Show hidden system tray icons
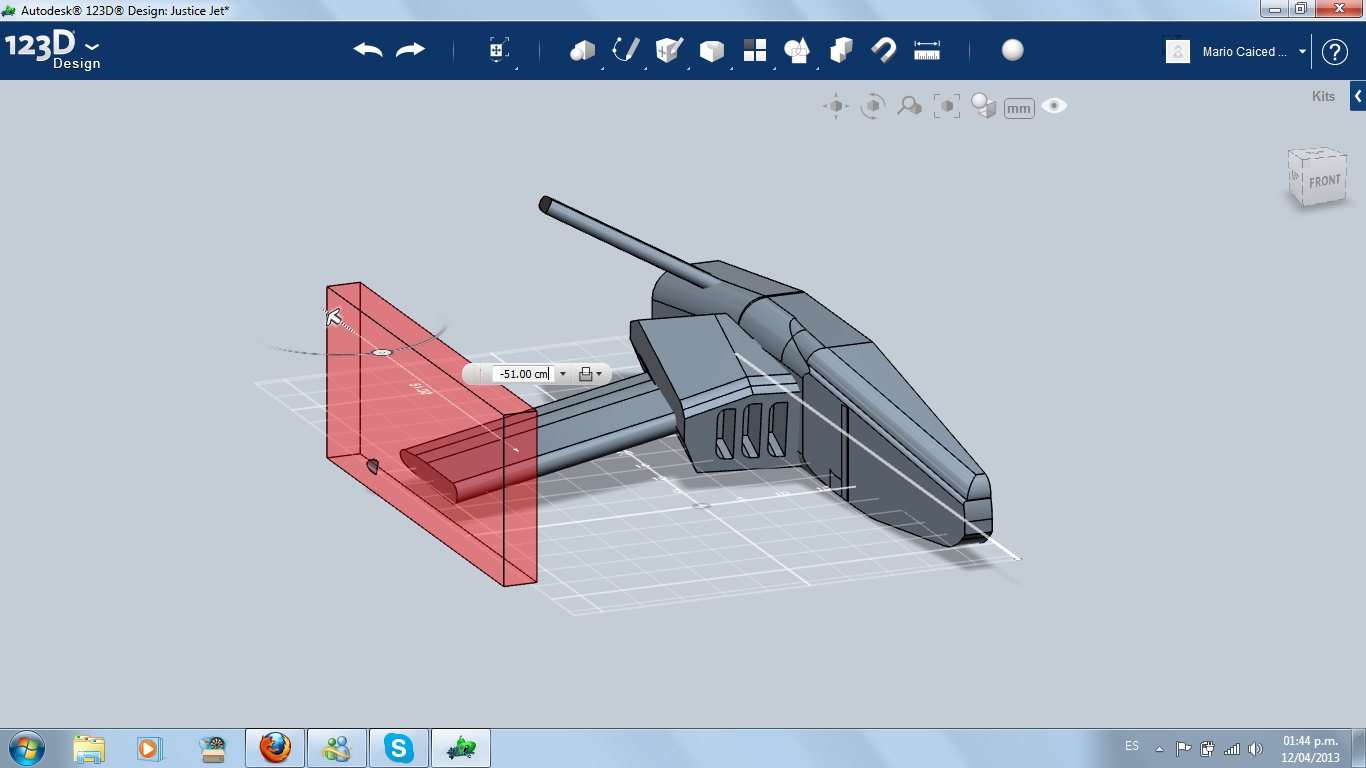This screenshot has height=768, width=1366. (x=1160, y=748)
